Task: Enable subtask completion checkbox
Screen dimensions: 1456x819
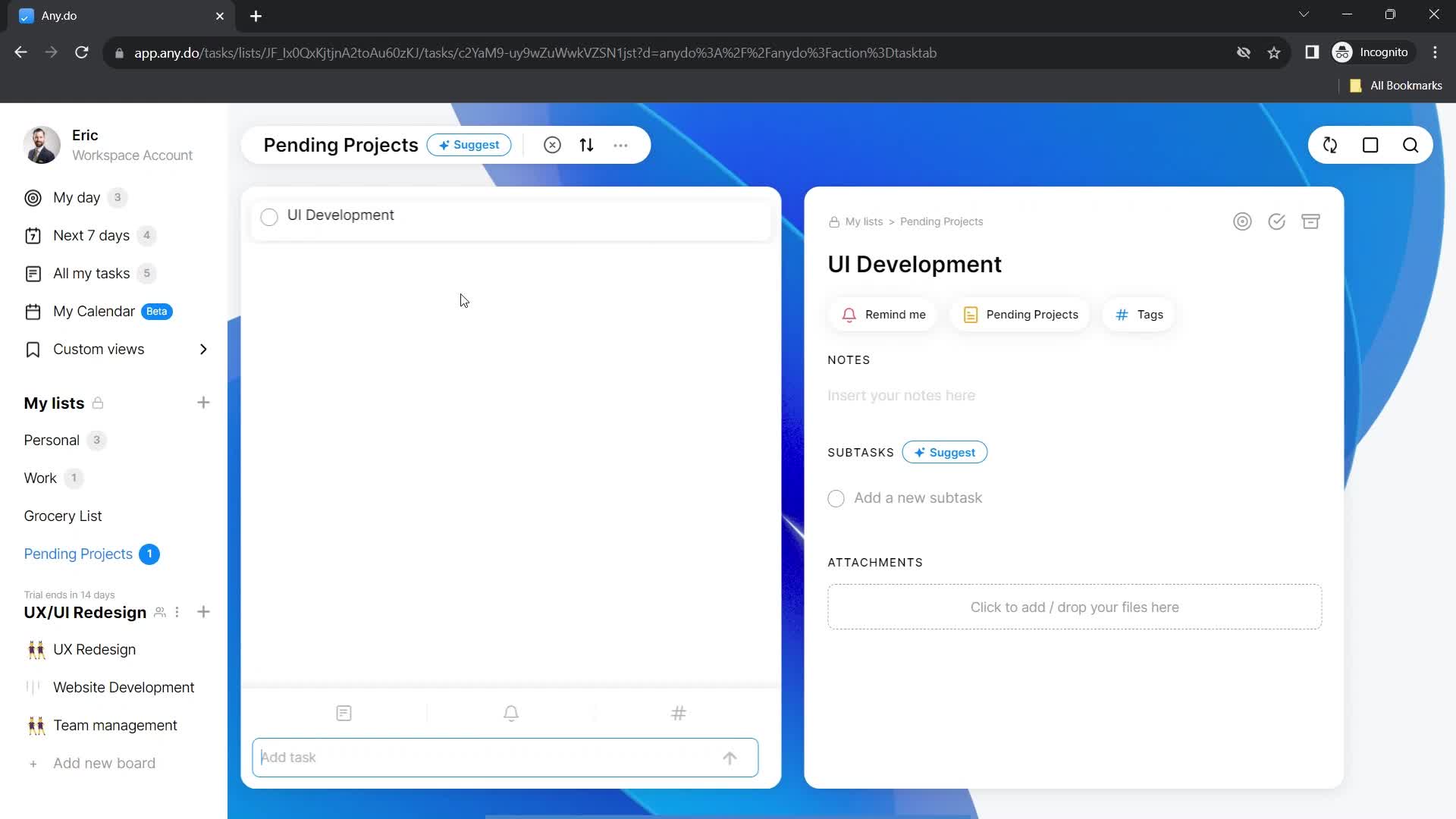Action: (x=836, y=498)
